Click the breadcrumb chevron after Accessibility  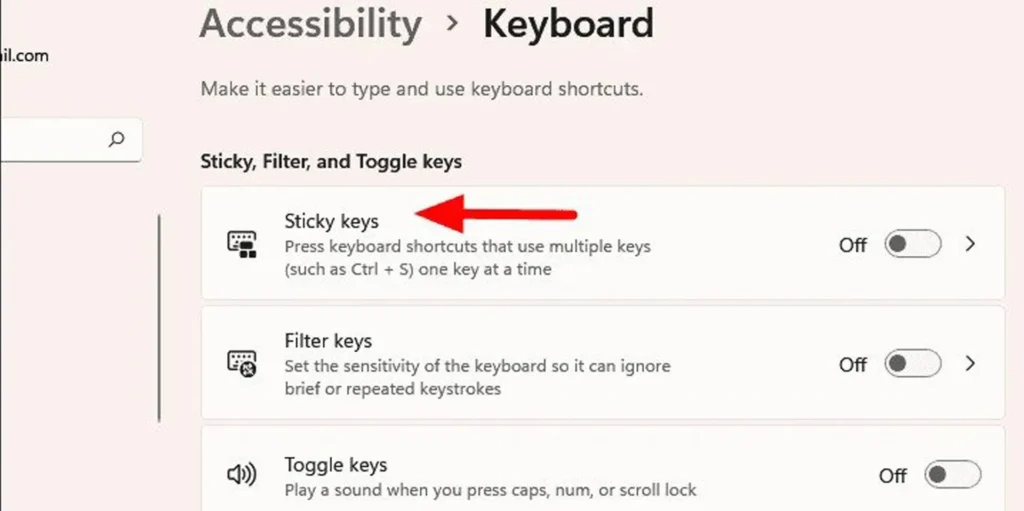click(452, 24)
